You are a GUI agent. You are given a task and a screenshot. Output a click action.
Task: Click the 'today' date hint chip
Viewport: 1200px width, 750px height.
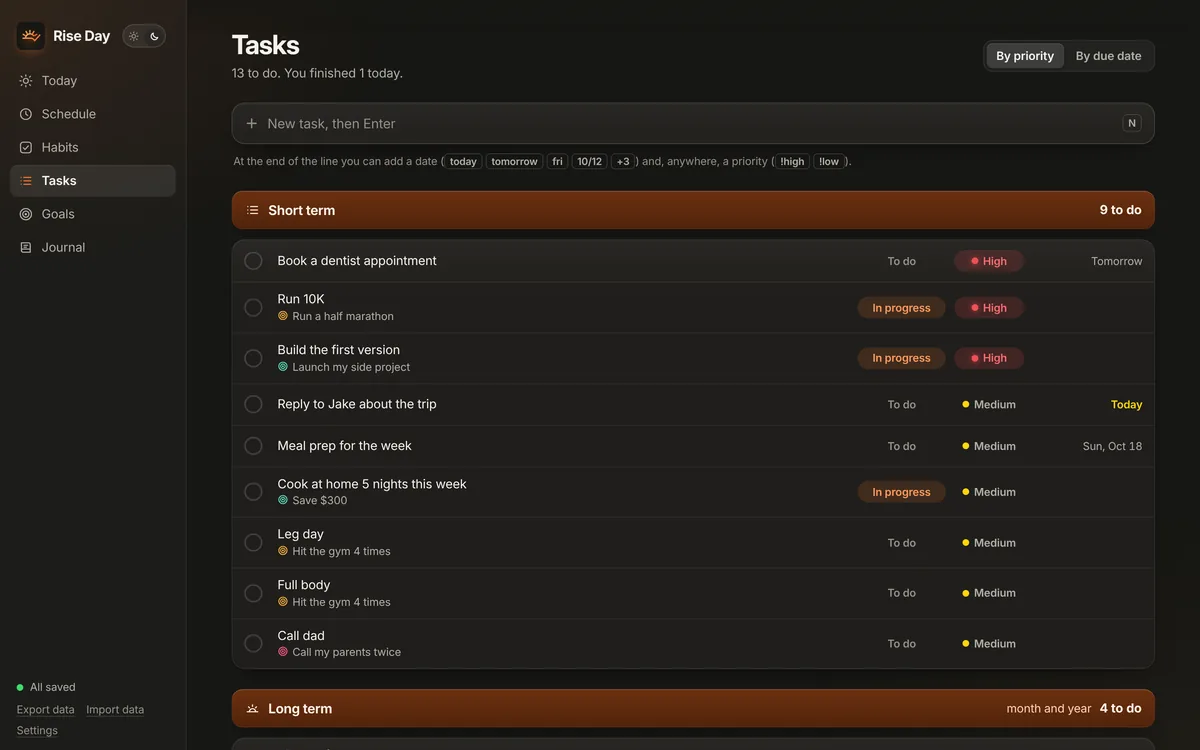coord(463,161)
